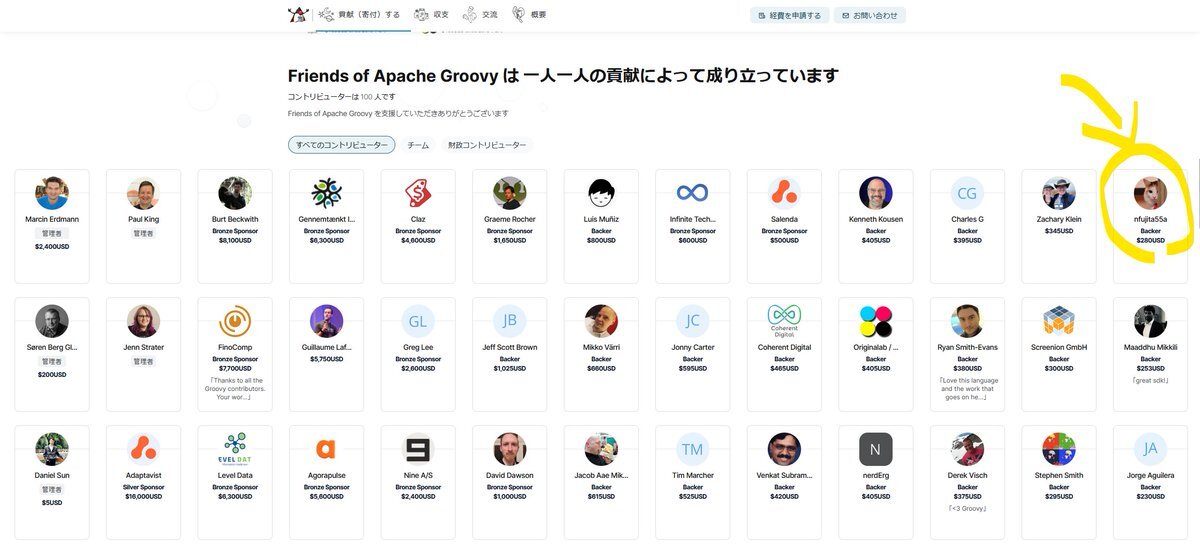Screen dimensions: 1200x544
Task: Switch to the チーム filter
Action: click(x=418, y=145)
